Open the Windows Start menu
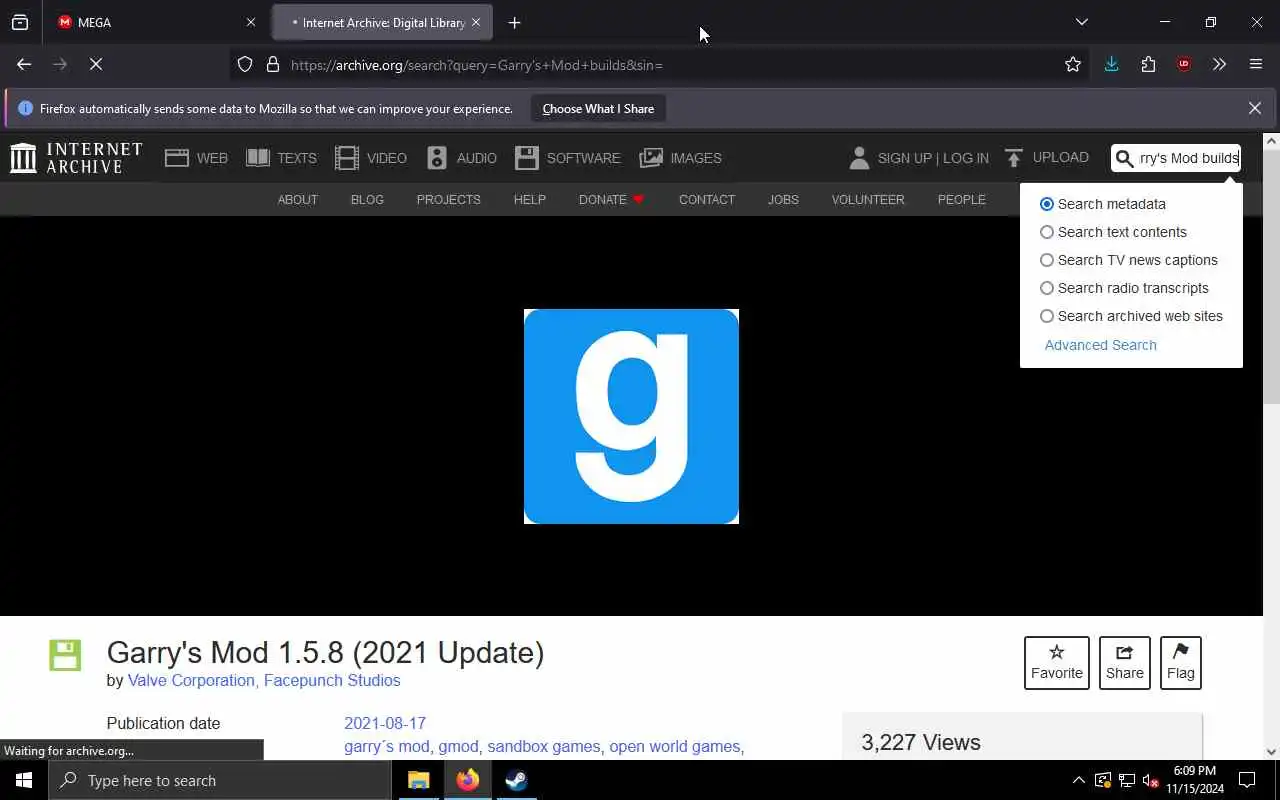Screen dimensions: 1280x800 click(x=24, y=780)
